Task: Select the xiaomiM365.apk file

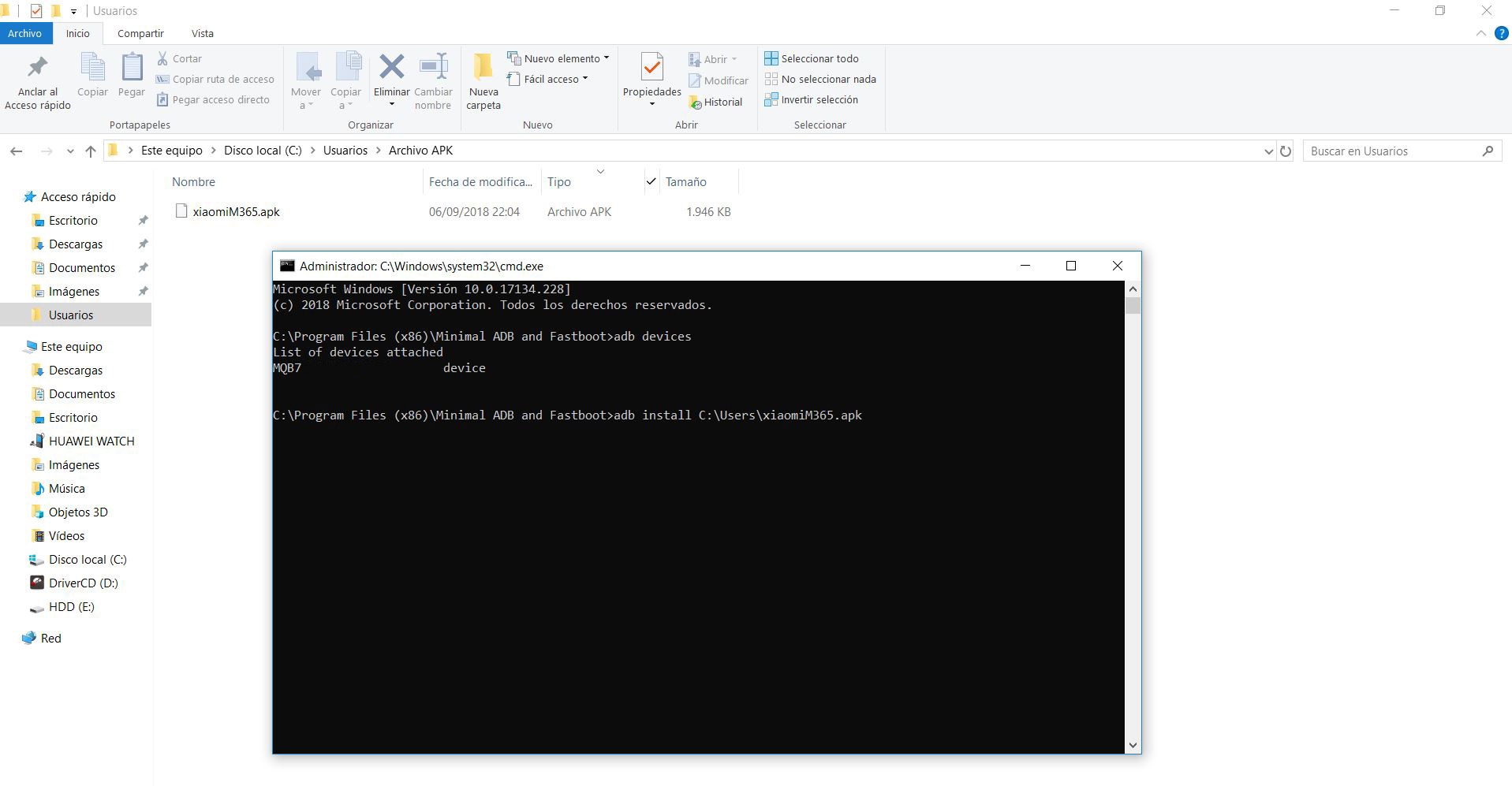Action: (236, 211)
